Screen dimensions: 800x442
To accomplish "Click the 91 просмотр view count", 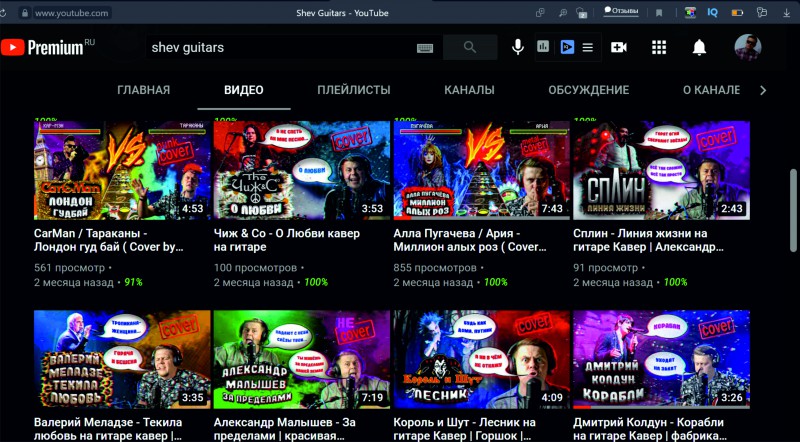I will click(x=606, y=267).
